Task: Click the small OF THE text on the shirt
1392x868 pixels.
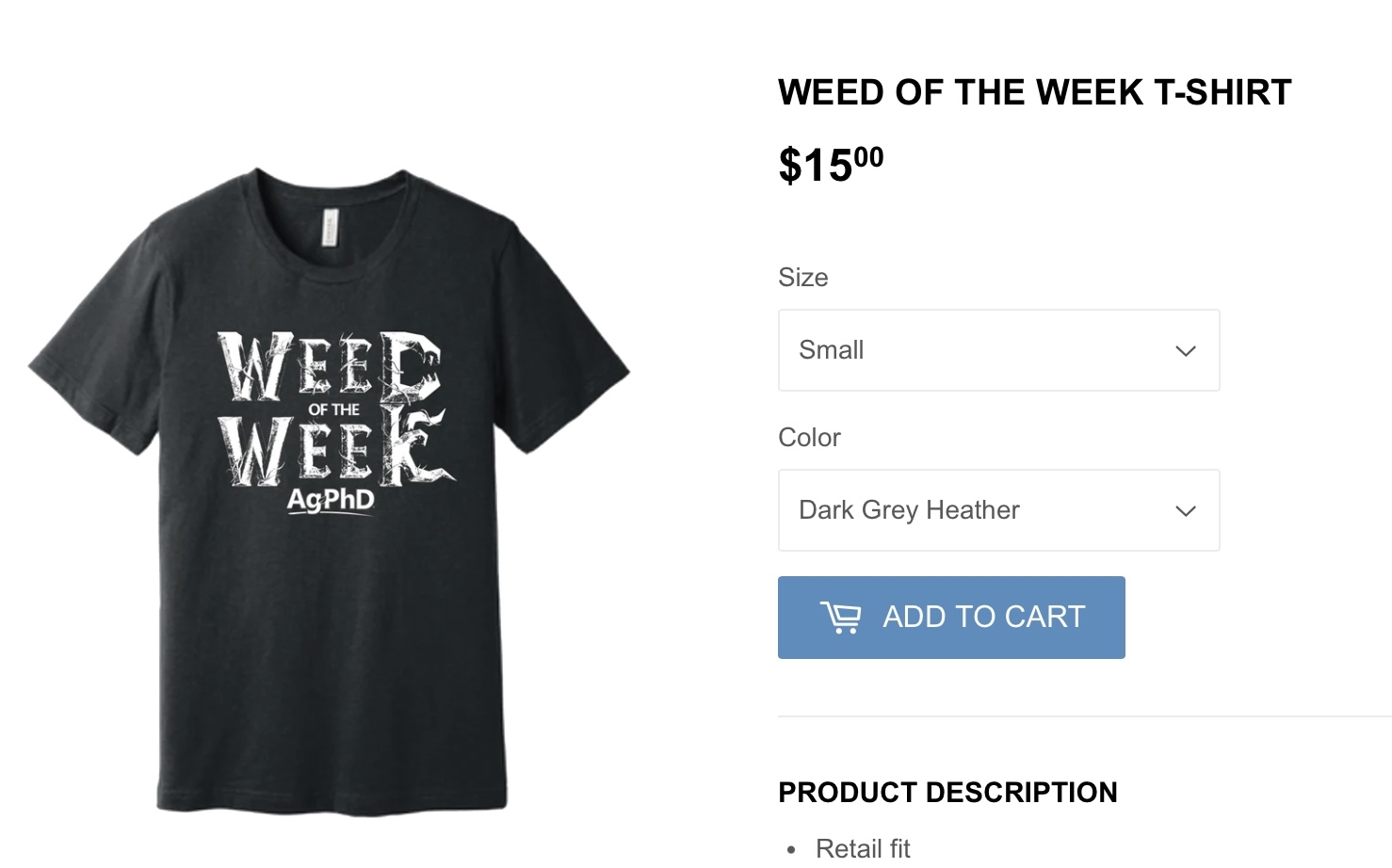Action: 334,410
